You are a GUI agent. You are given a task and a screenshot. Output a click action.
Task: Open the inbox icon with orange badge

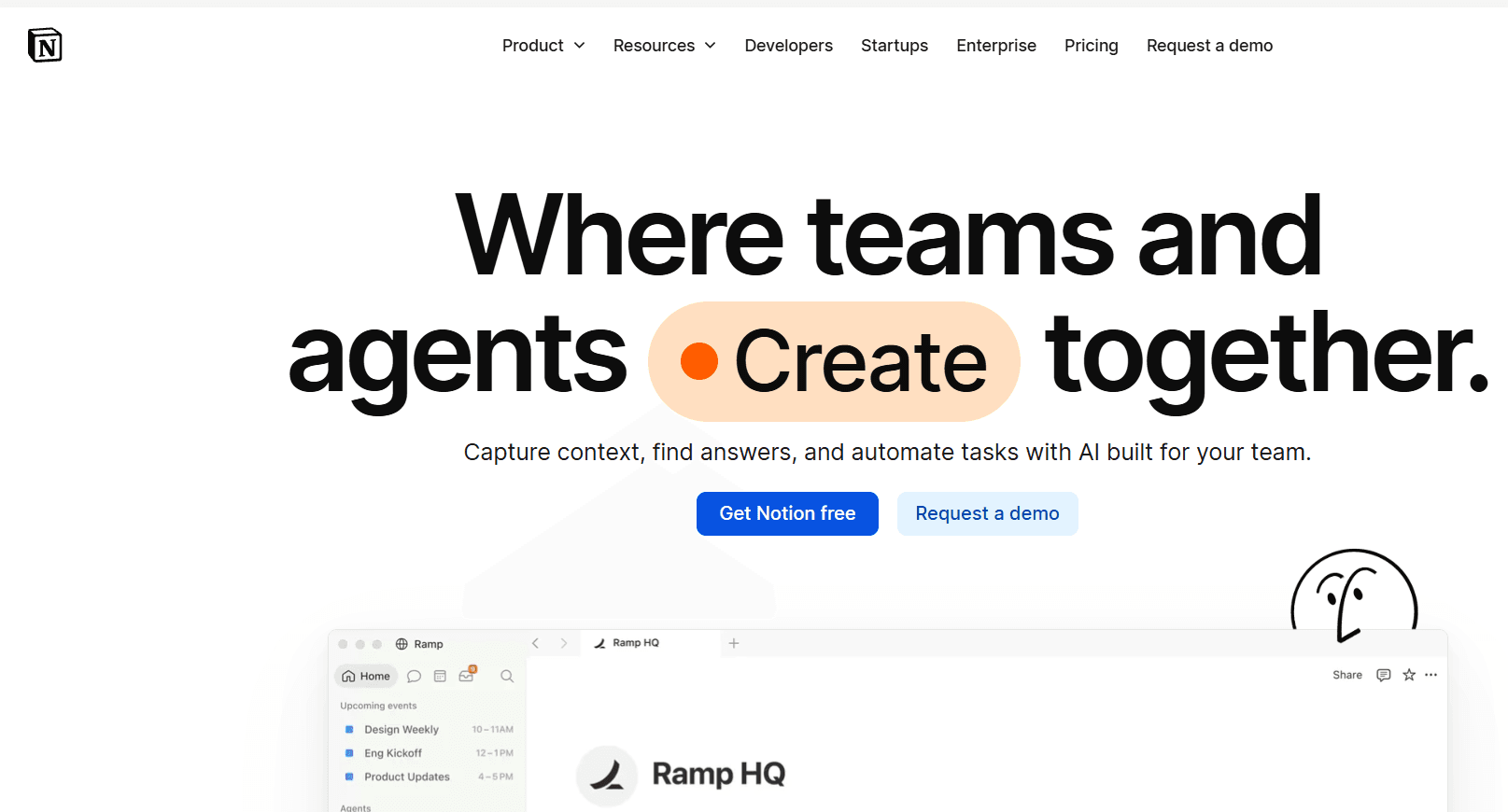coord(467,675)
